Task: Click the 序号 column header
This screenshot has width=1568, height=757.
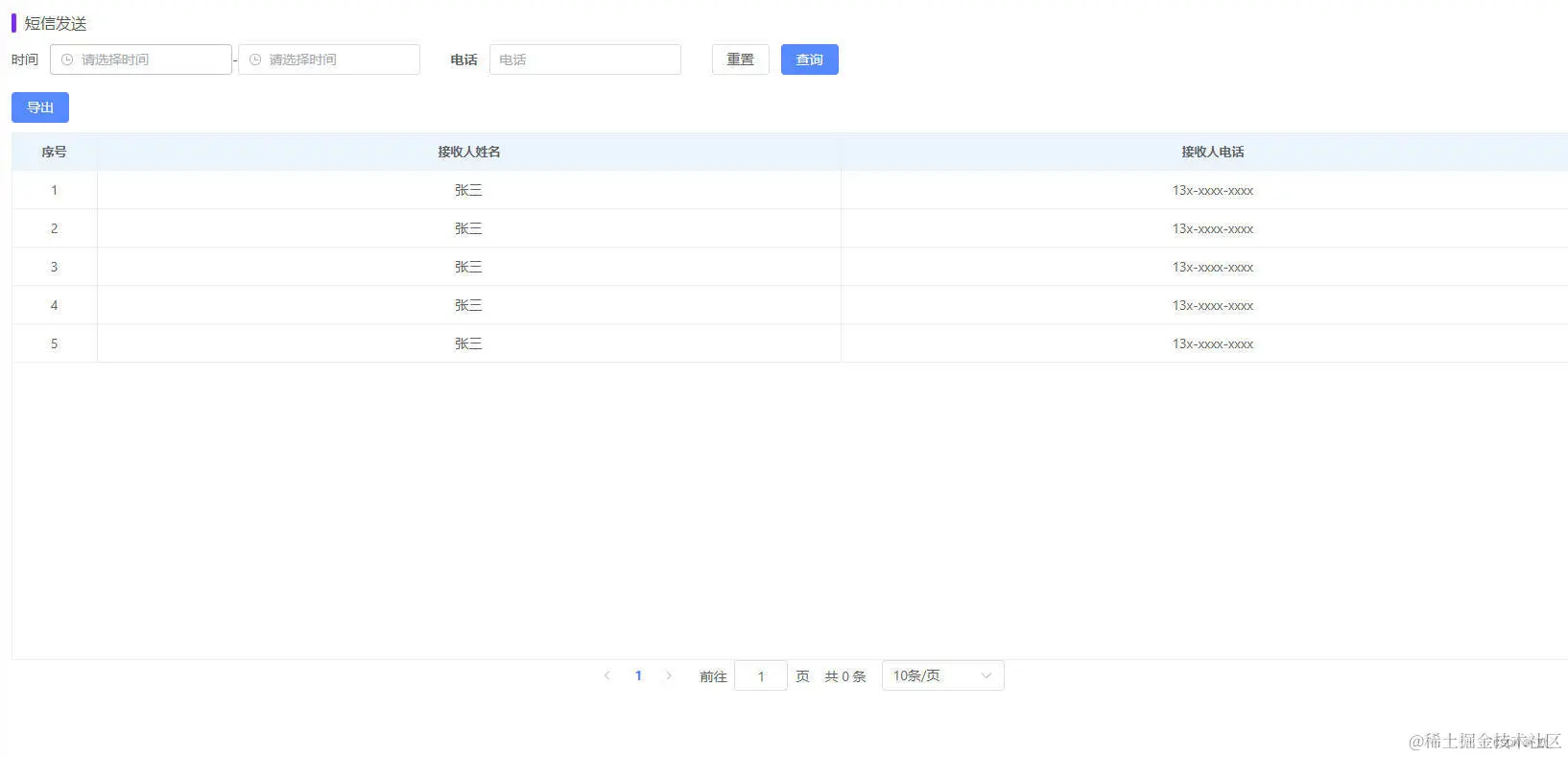Action: tap(54, 152)
